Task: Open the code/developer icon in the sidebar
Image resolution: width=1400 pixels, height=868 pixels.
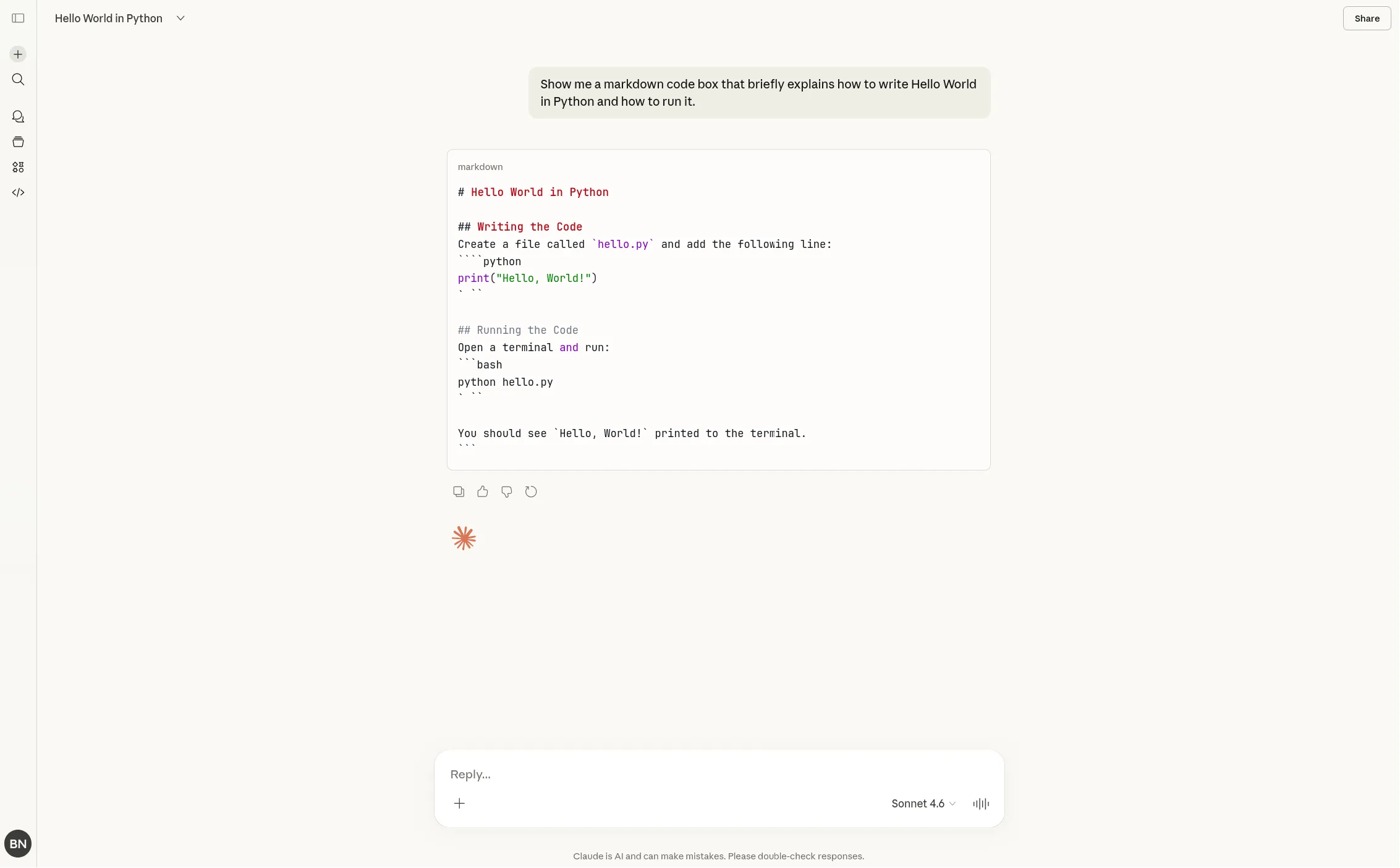Action: coord(17,192)
